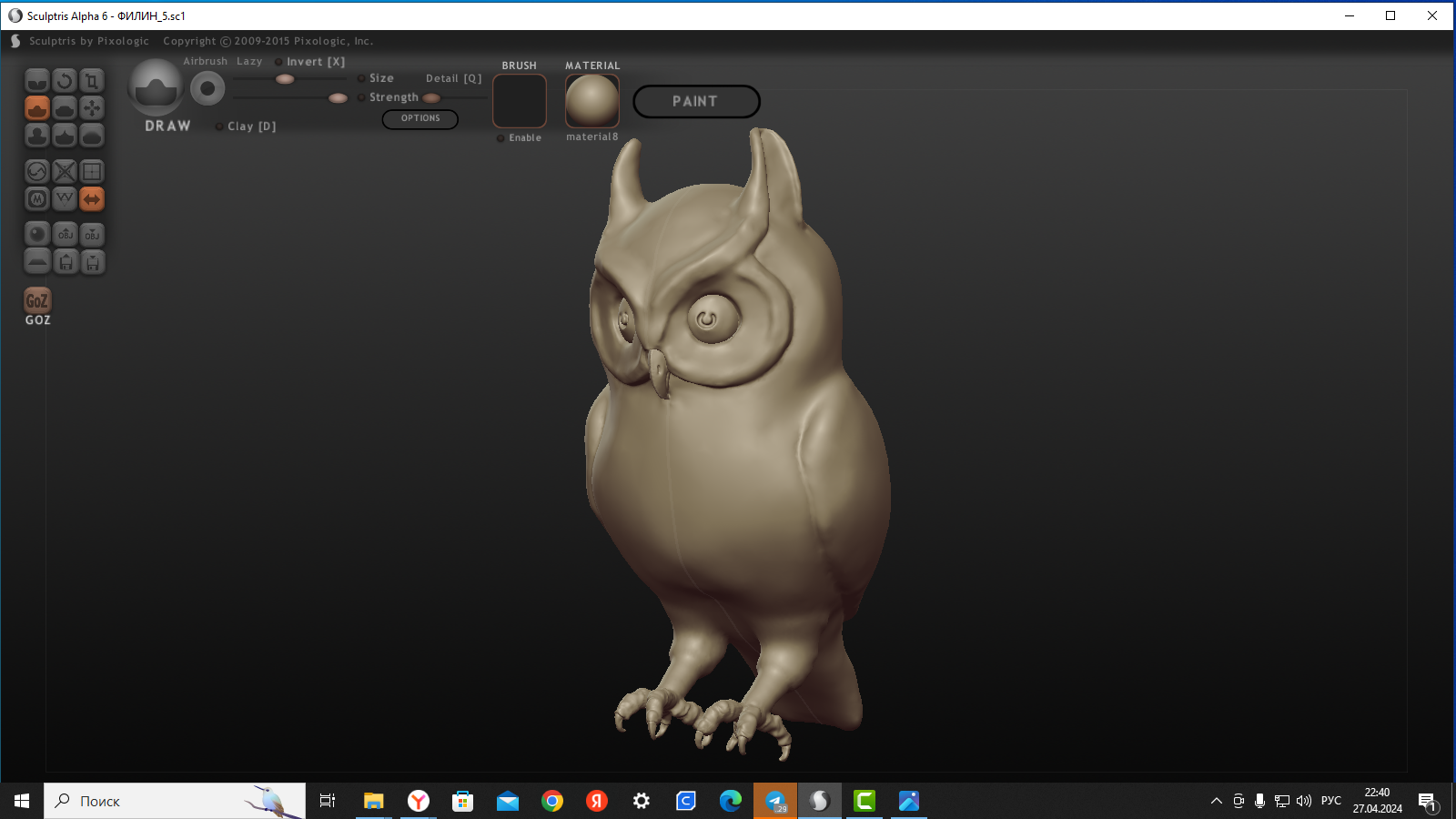Select the Smooth brush tool
Screen dimensions: 1456x819
pyautogui.click(x=91, y=135)
